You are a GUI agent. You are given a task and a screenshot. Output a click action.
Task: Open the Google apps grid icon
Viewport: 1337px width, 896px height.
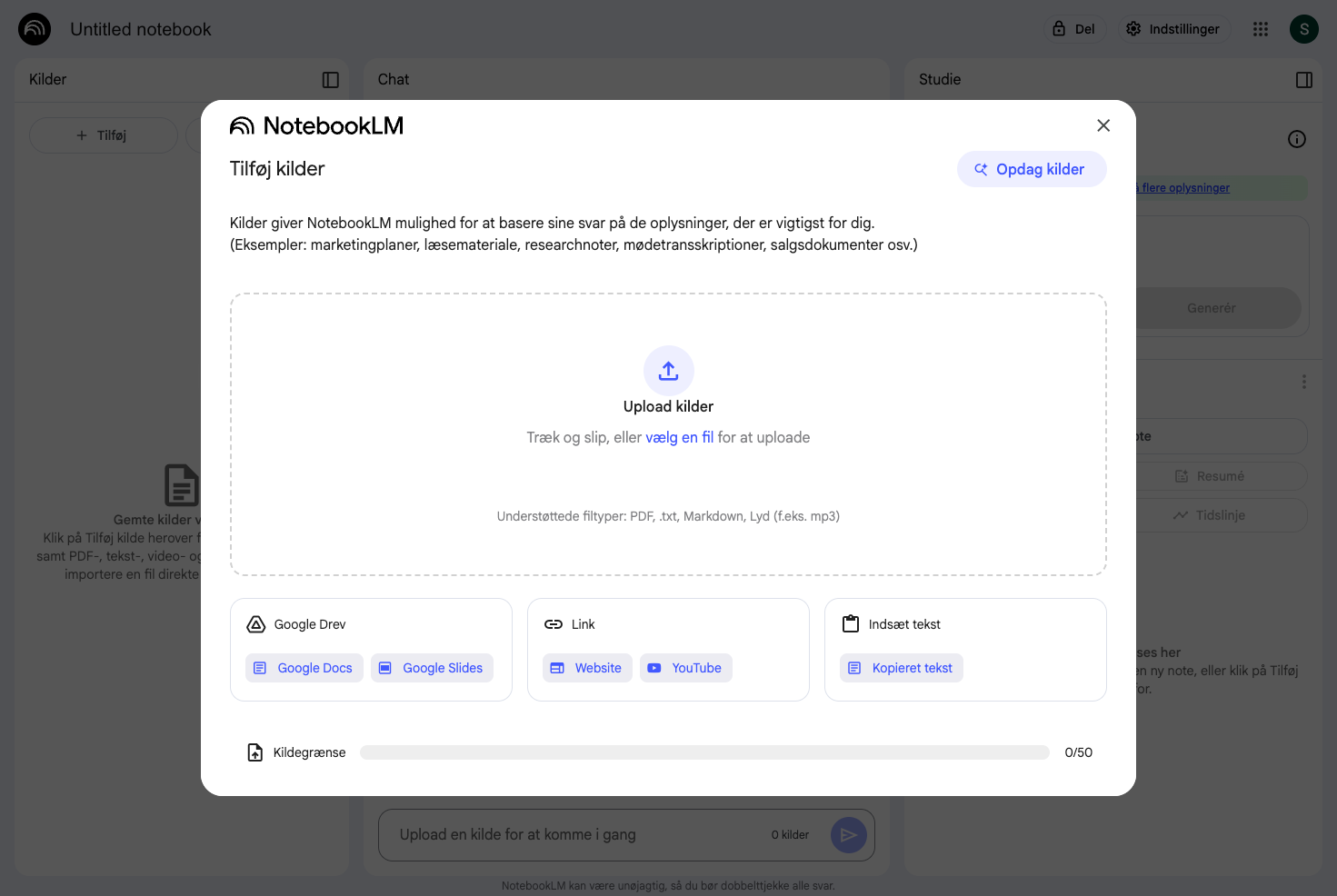tap(1261, 28)
